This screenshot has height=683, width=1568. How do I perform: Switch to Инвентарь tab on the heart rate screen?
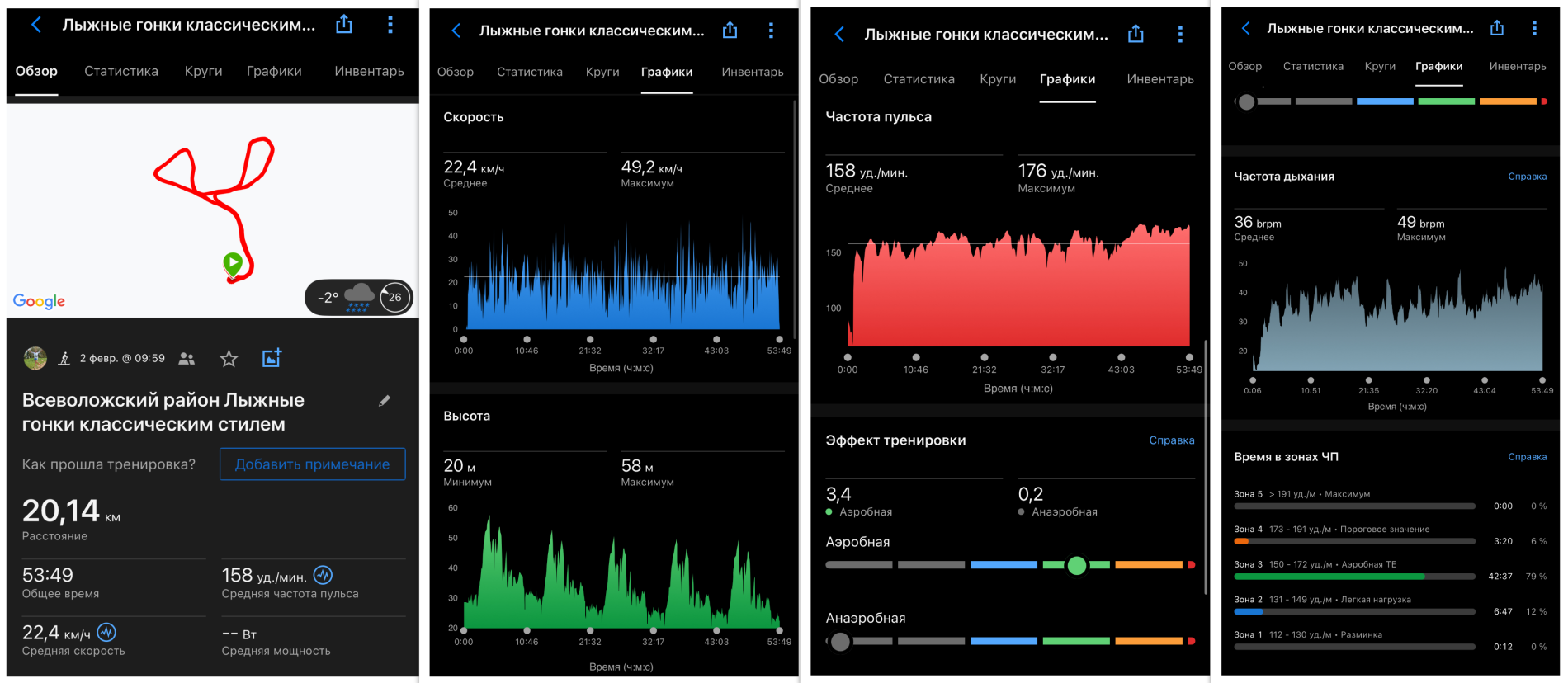pos(1160,78)
